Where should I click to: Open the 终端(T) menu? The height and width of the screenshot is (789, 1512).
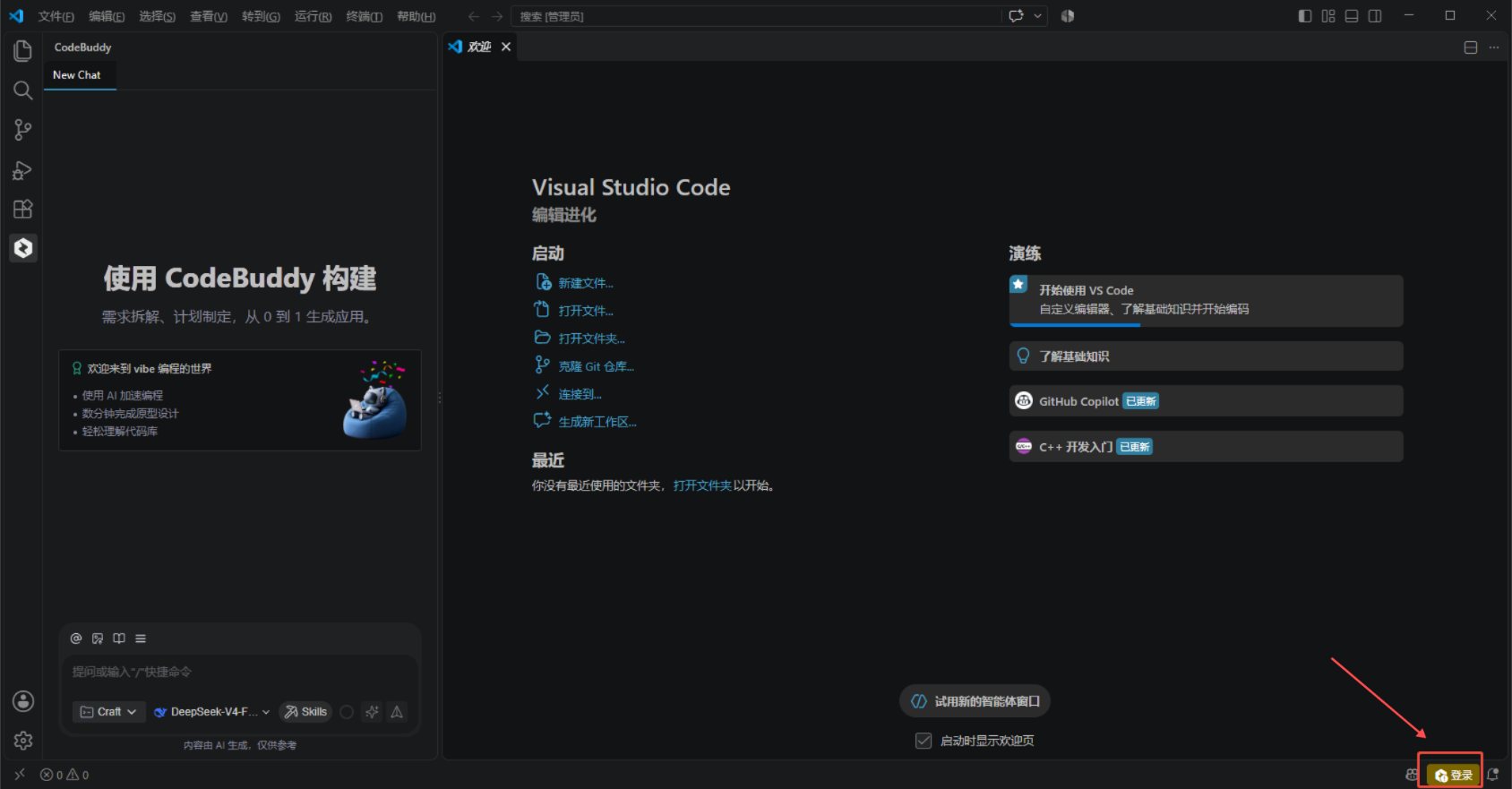pos(365,16)
